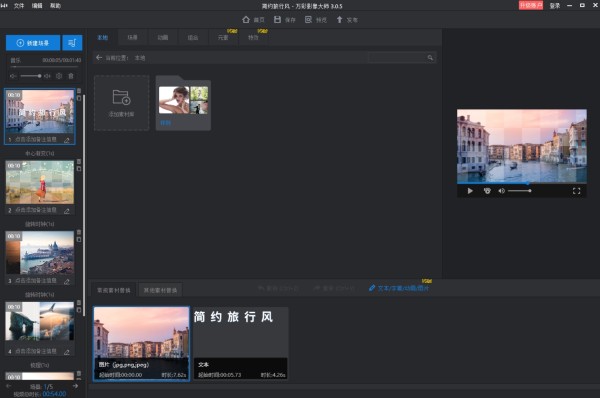Click the home icon in top toolbar
Image resolution: width=600 pixels, height=398 pixels.
[246, 20]
